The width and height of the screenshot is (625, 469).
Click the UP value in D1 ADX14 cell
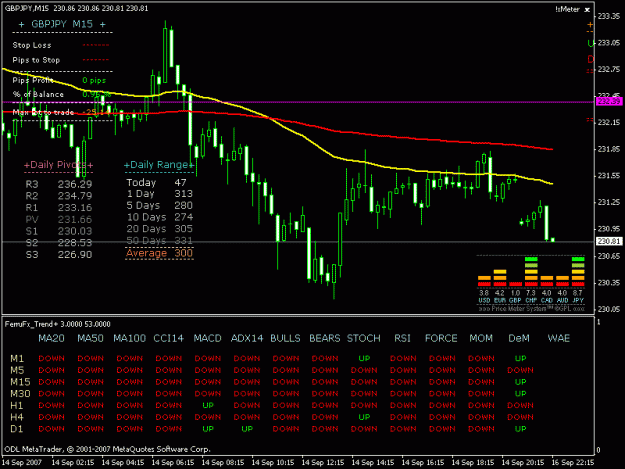coord(247,429)
